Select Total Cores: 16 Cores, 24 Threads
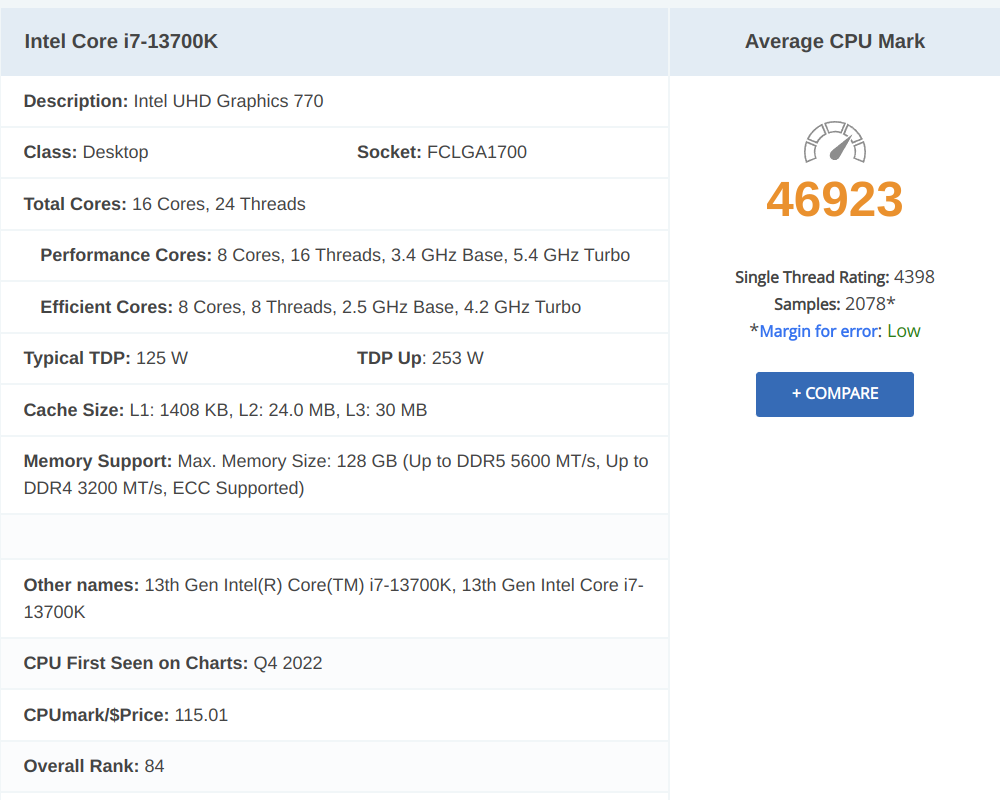Screen dimensions: 1000x800 (x=165, y=204)
